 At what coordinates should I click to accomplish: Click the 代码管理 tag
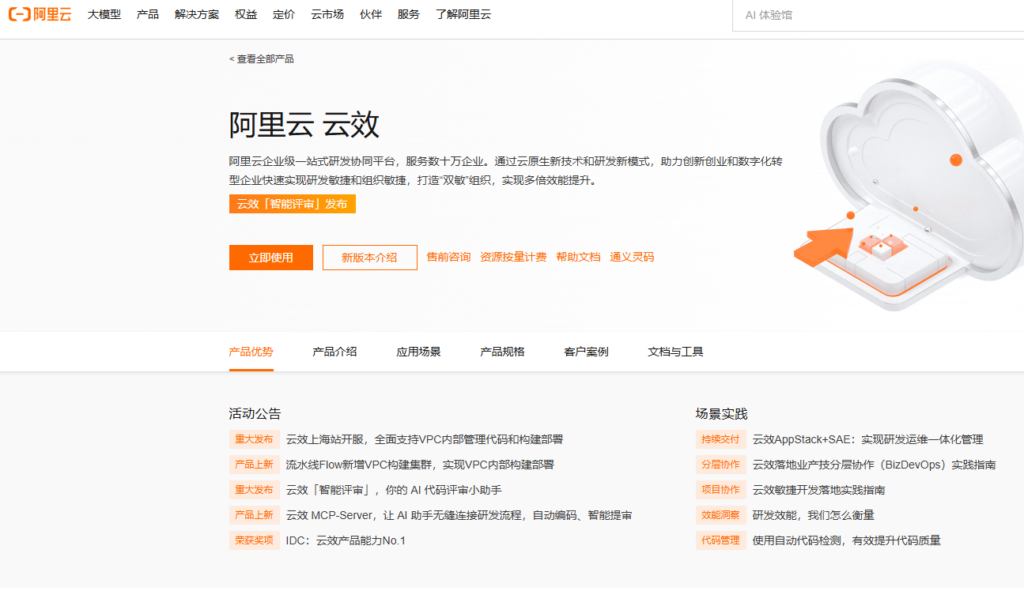point(721,540)
